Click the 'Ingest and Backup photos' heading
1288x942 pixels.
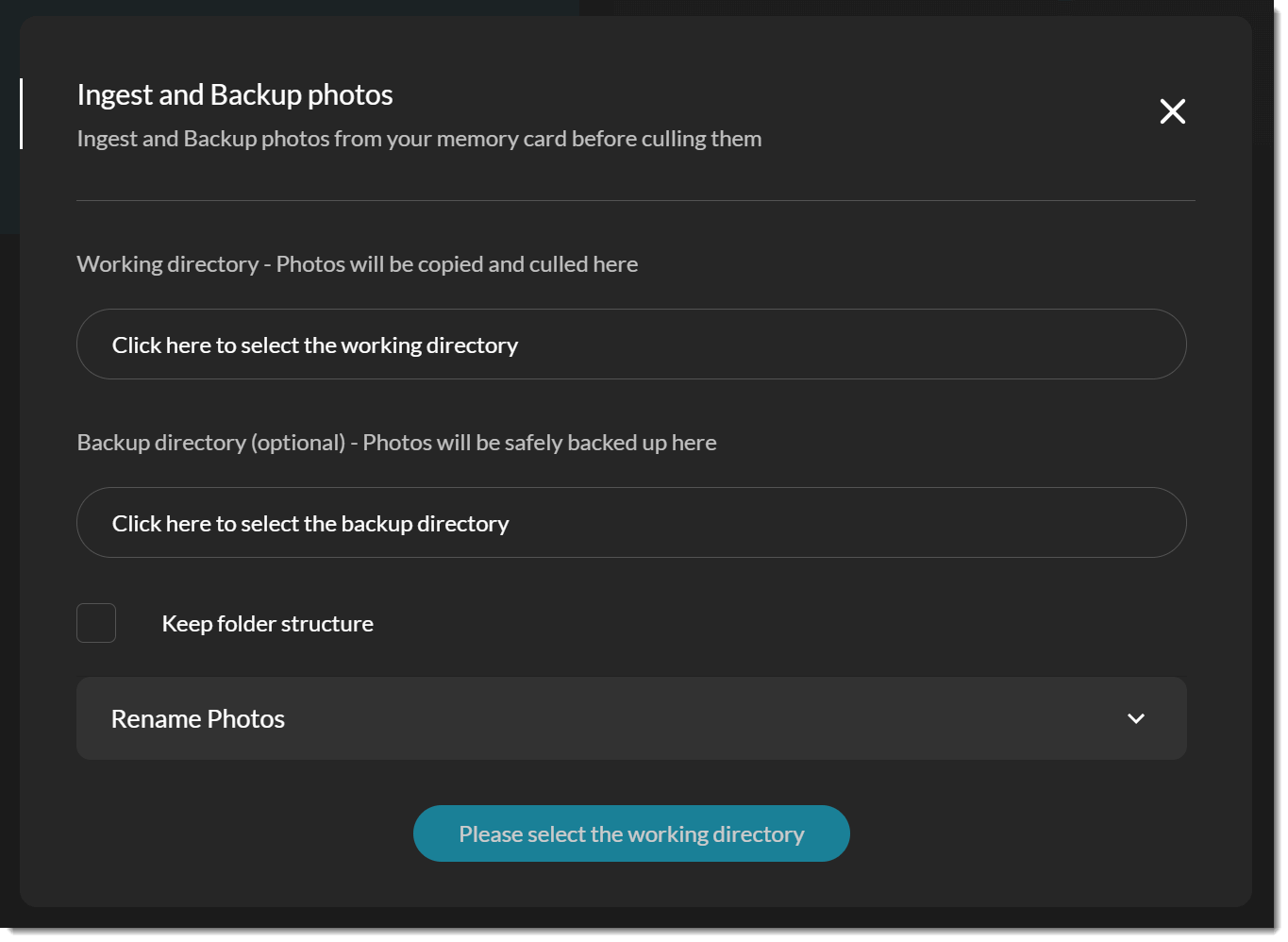234,94
